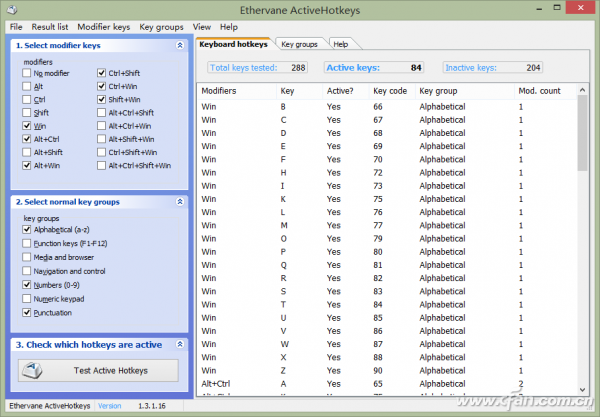Open the File menu
The height and width of the screenshot is (417, 600).
(x=15, y=26)
